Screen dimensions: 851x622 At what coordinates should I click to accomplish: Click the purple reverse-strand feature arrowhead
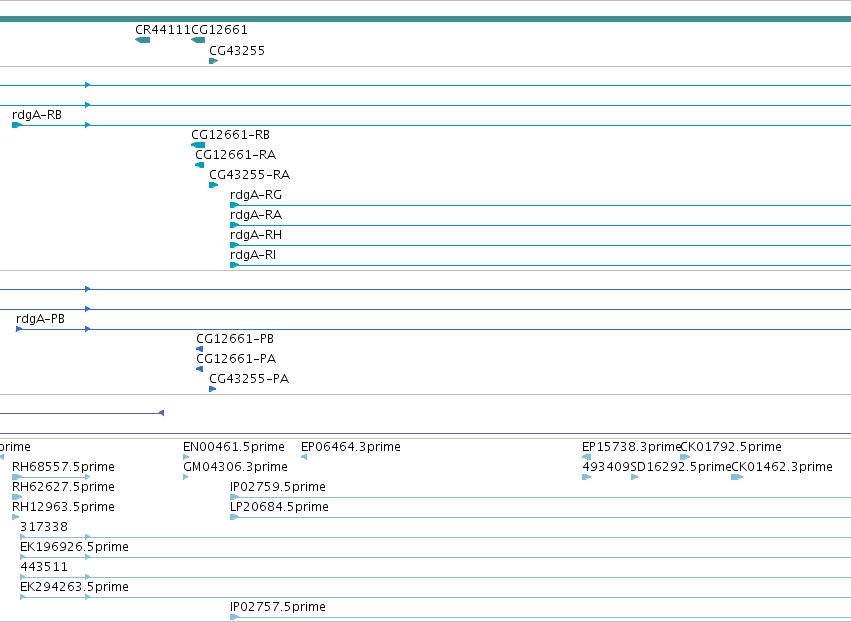[x=161, y=414]
